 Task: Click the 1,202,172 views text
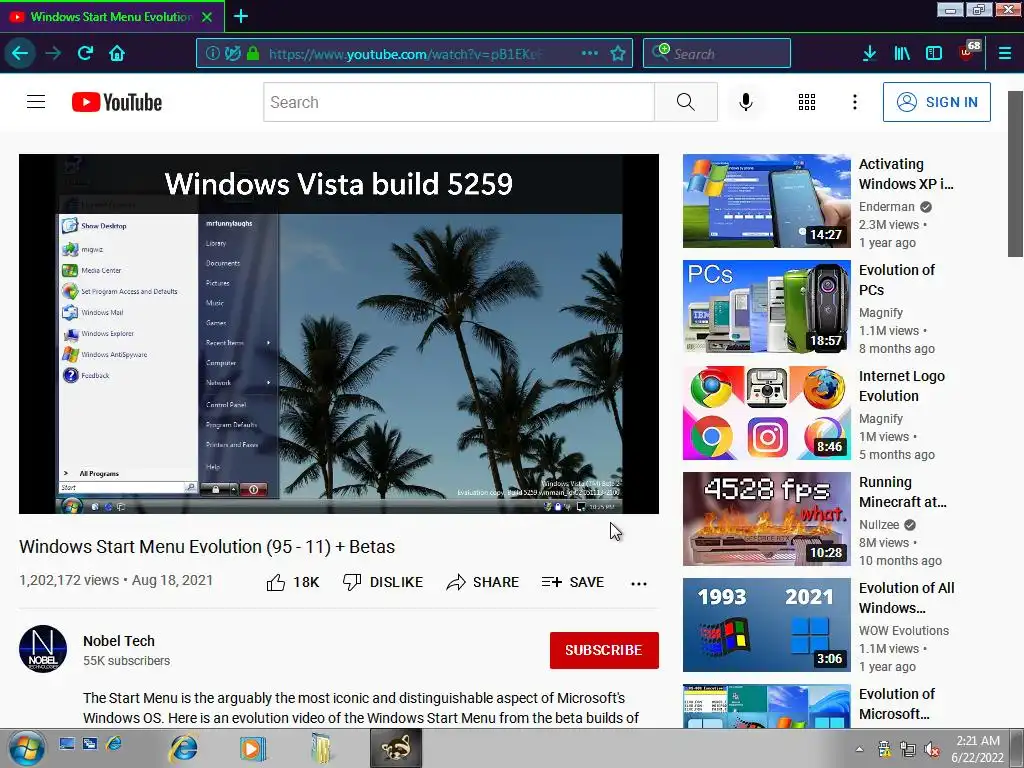(x=69, y=580)
